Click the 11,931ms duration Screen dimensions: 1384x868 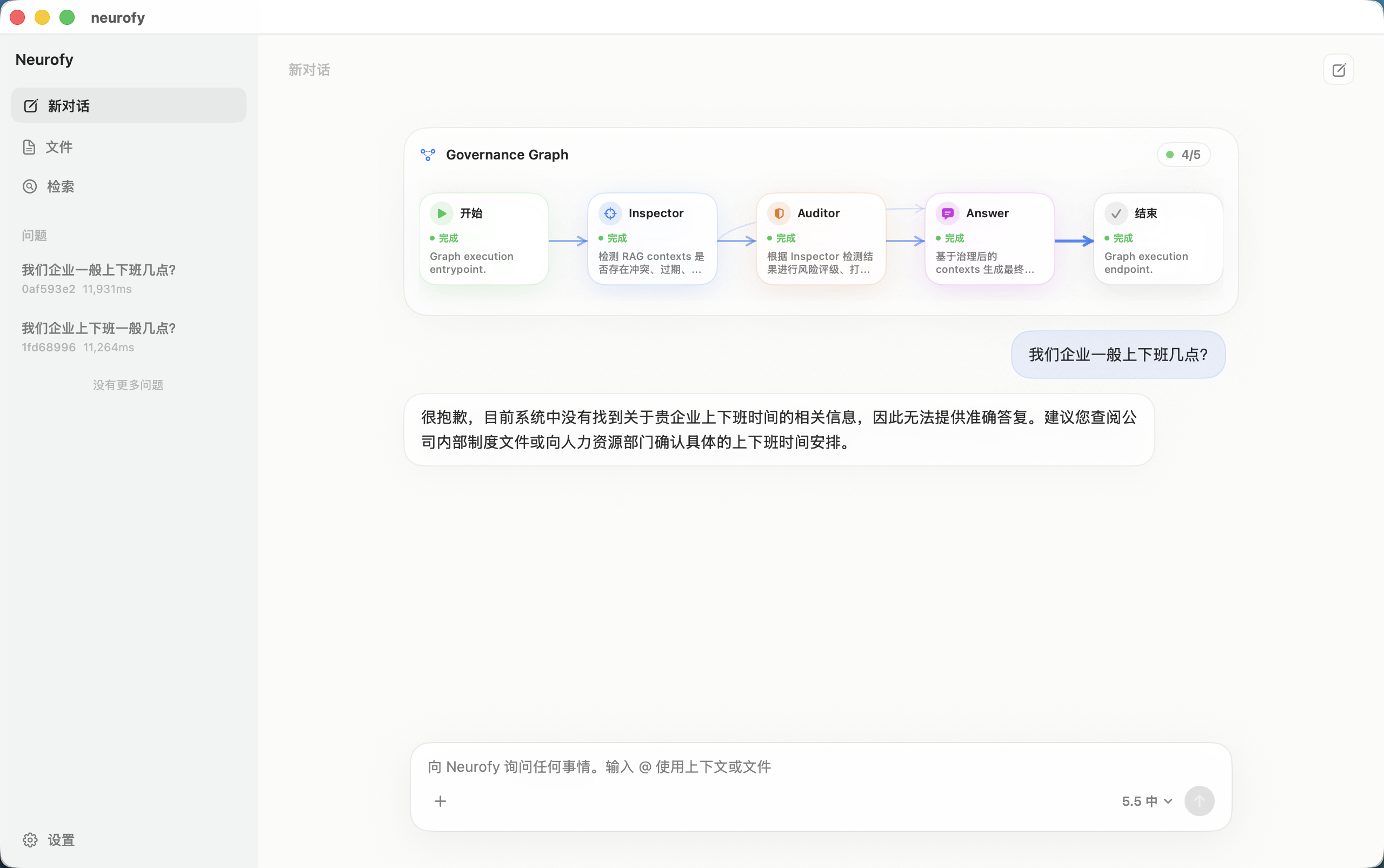pos(108,289)
